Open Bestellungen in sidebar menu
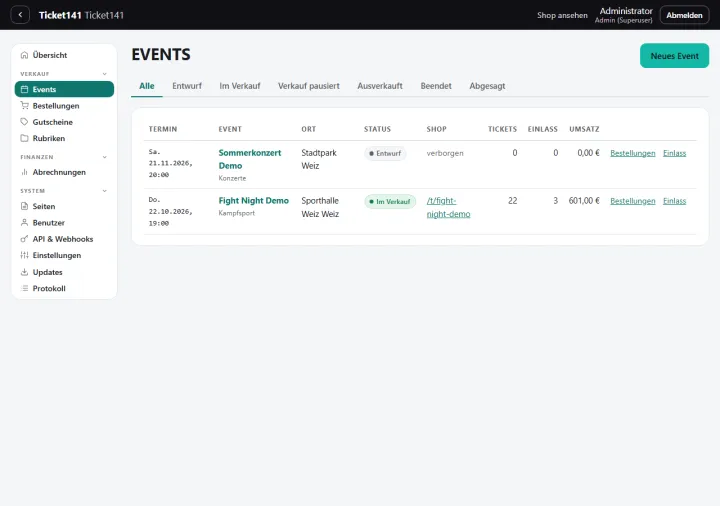This screenshot has width=720, height=506. pyautogui.click(x=64, y=106)
